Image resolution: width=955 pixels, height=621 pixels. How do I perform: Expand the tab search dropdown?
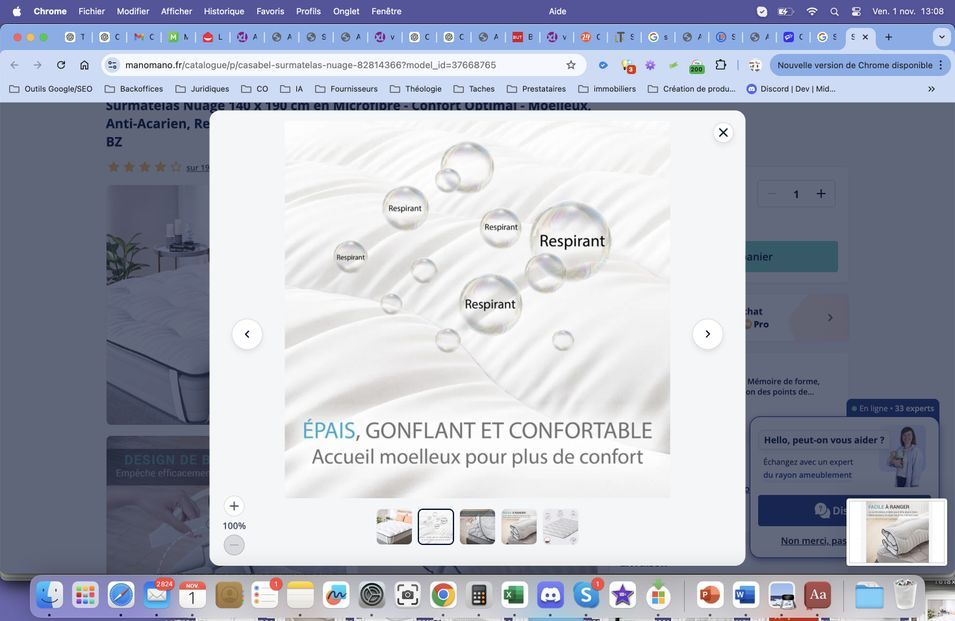941,37
